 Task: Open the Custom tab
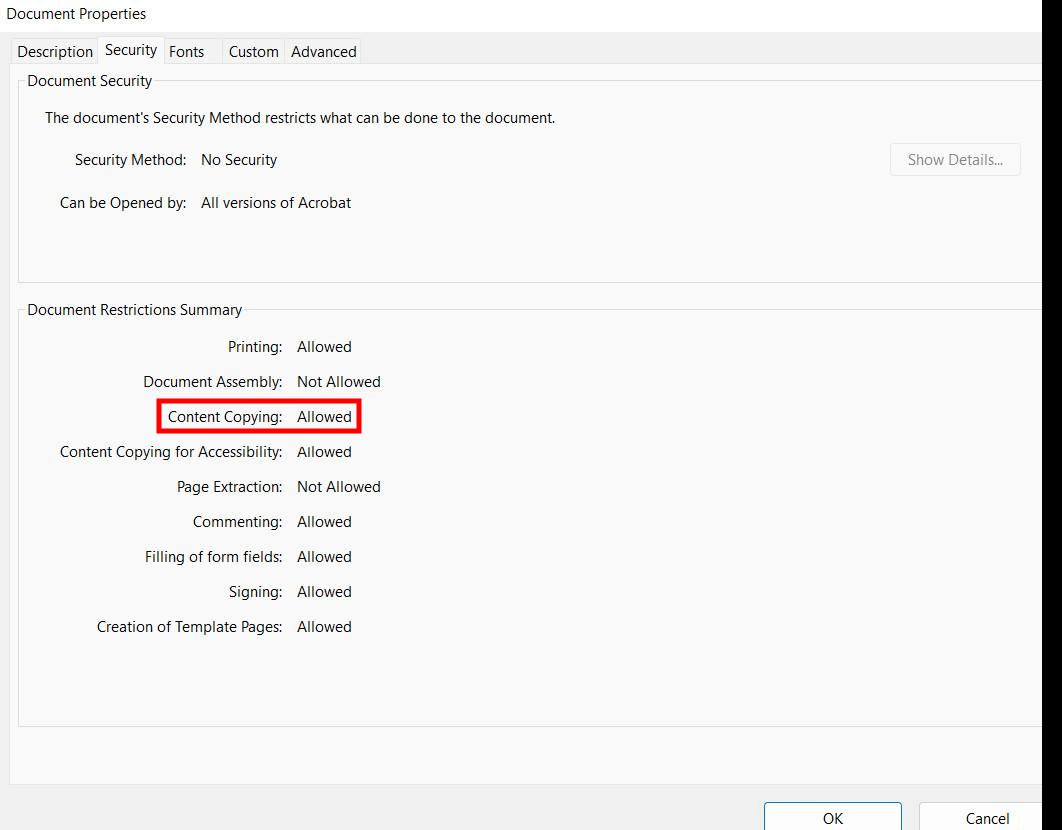pyautogui.click(x=253, y=51)
